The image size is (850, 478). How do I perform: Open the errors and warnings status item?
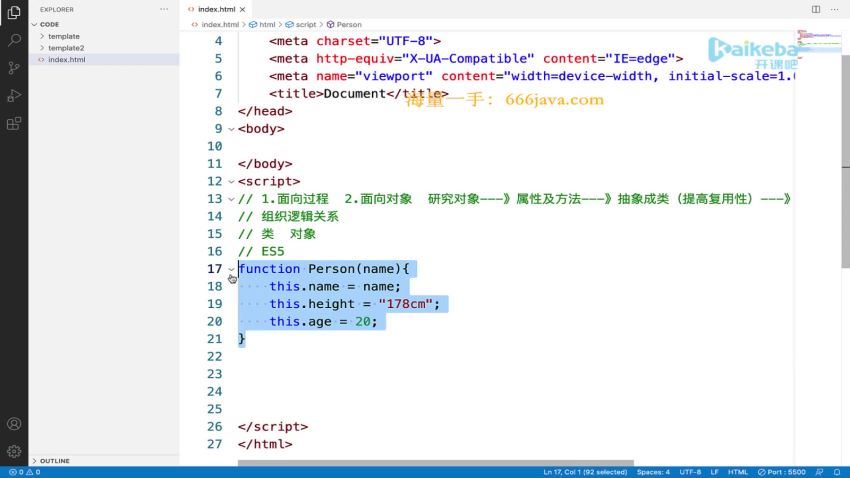tap(25, 472)
